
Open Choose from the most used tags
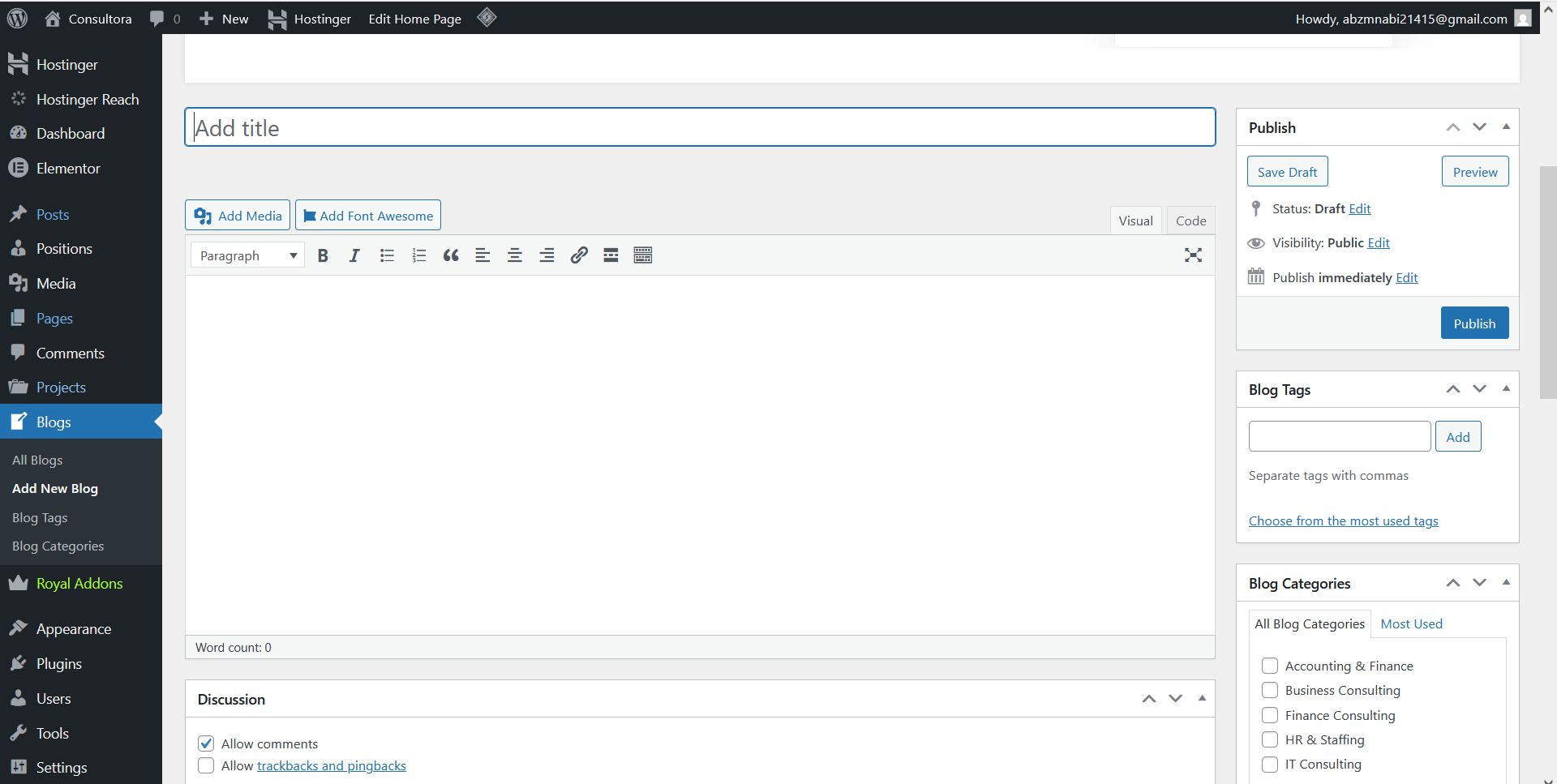point(1343,521)
